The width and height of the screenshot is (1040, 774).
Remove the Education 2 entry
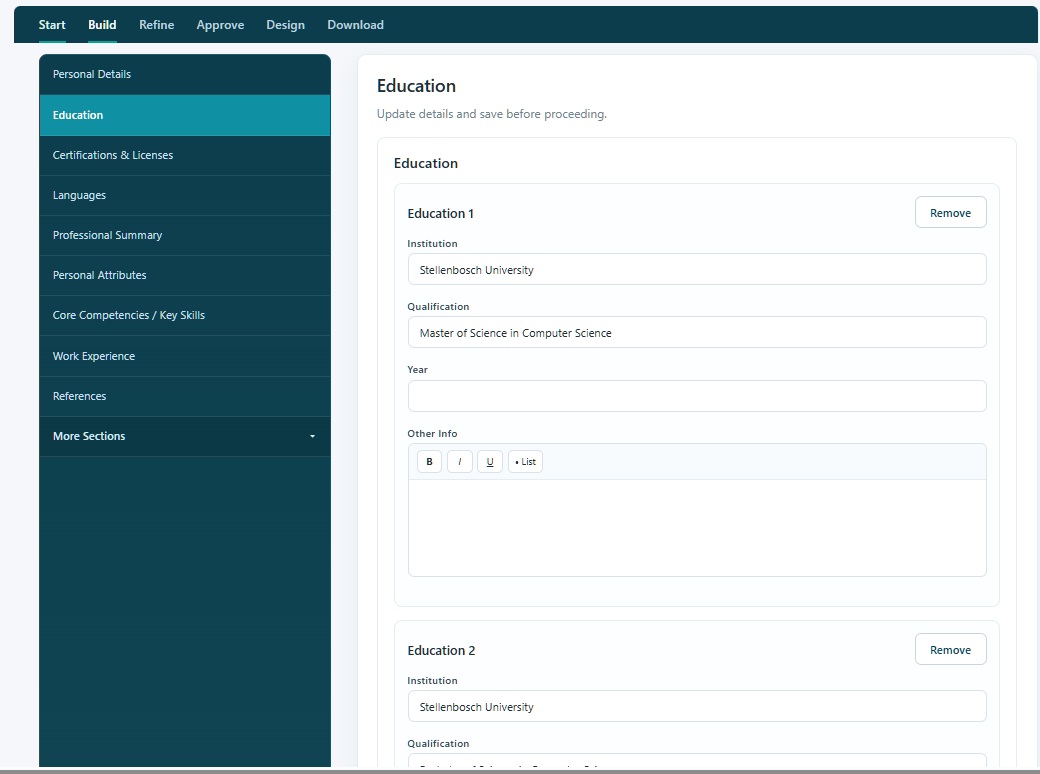click(x=950, y=649)
